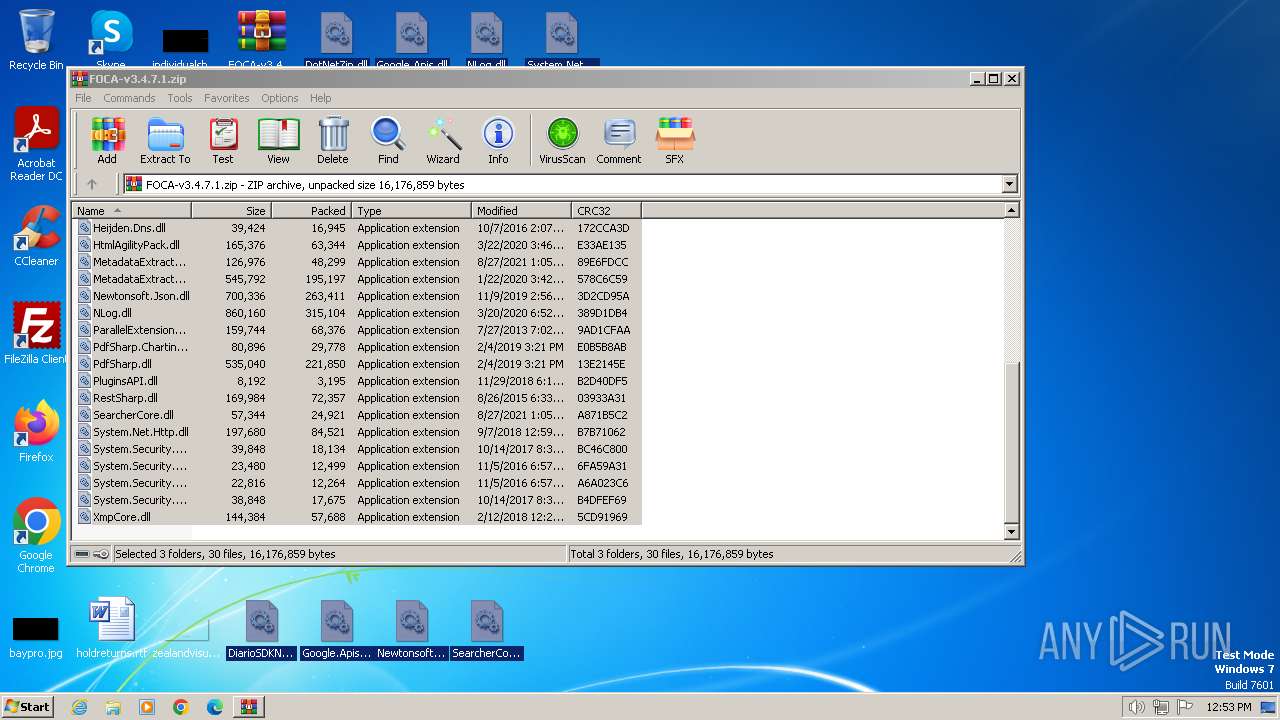Viewport: 1280px width, 720px height.
Task: Run the Test archive tool
Action: click(223, 141)
